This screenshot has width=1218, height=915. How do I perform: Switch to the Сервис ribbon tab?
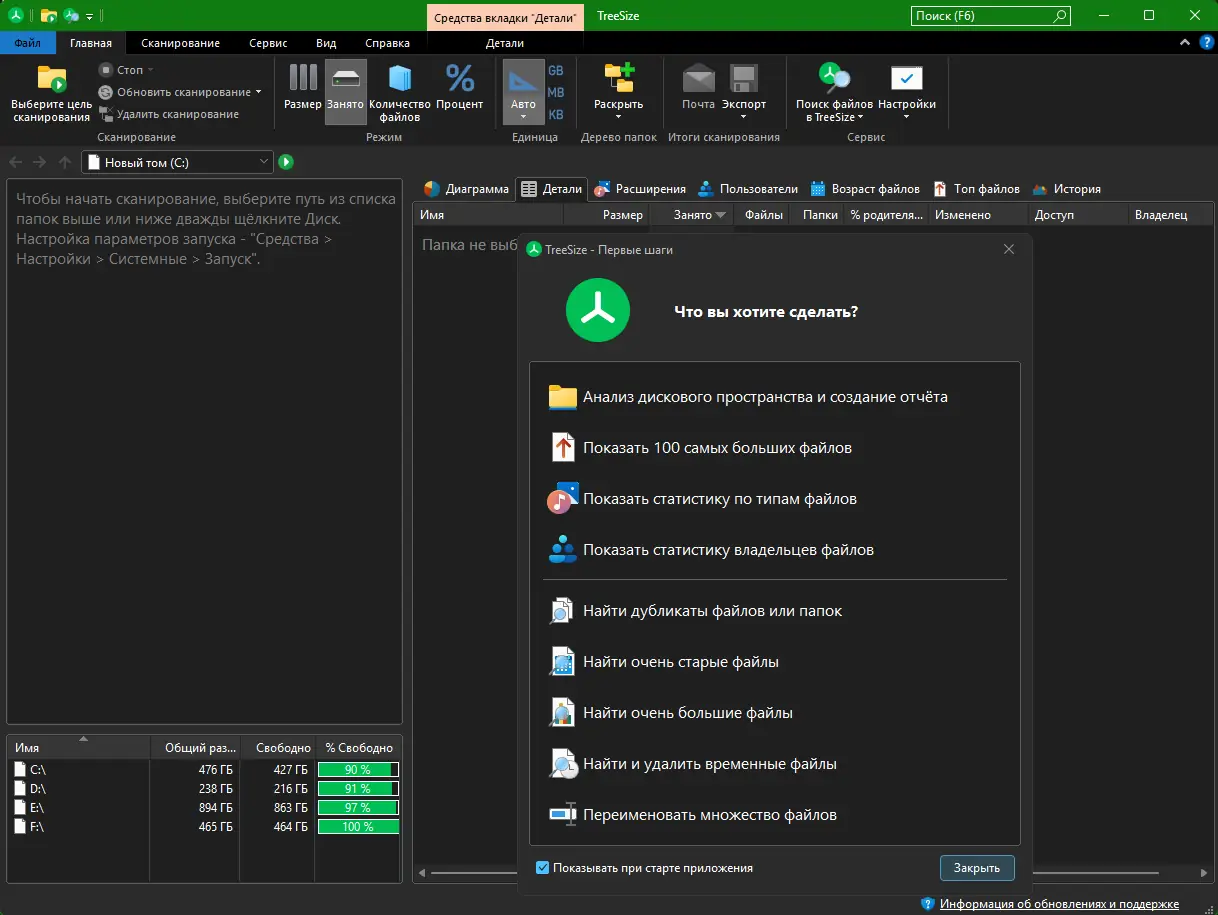click(269, 43)
